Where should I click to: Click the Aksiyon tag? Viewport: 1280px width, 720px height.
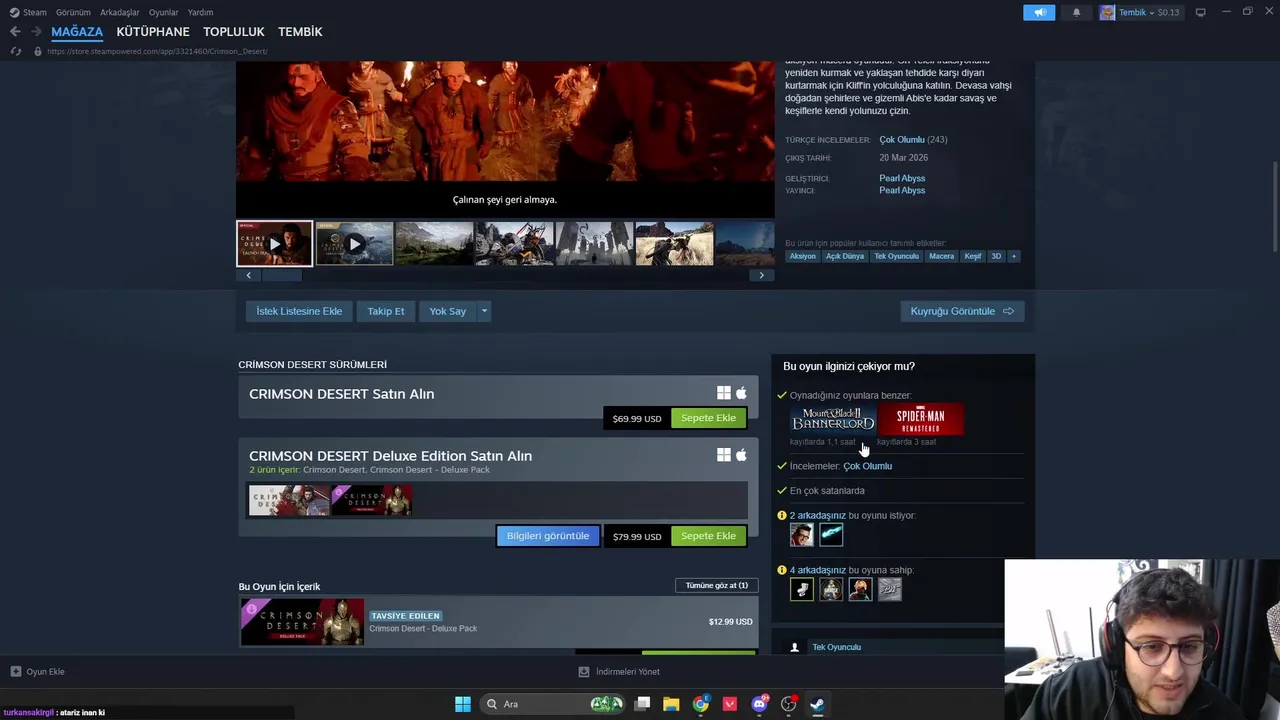tap(802, 256)
